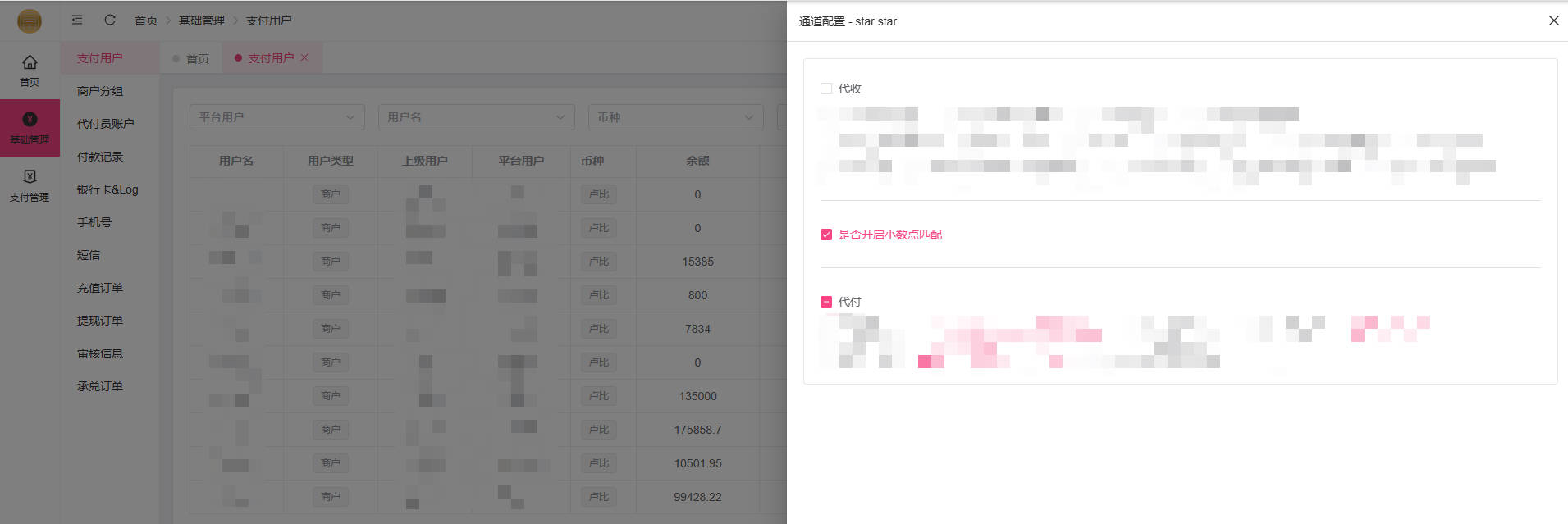This screenshot has height=524, width=1568.
Task: Close the 通道配置 drawer with X icon
Action: tap(1553, 21)
